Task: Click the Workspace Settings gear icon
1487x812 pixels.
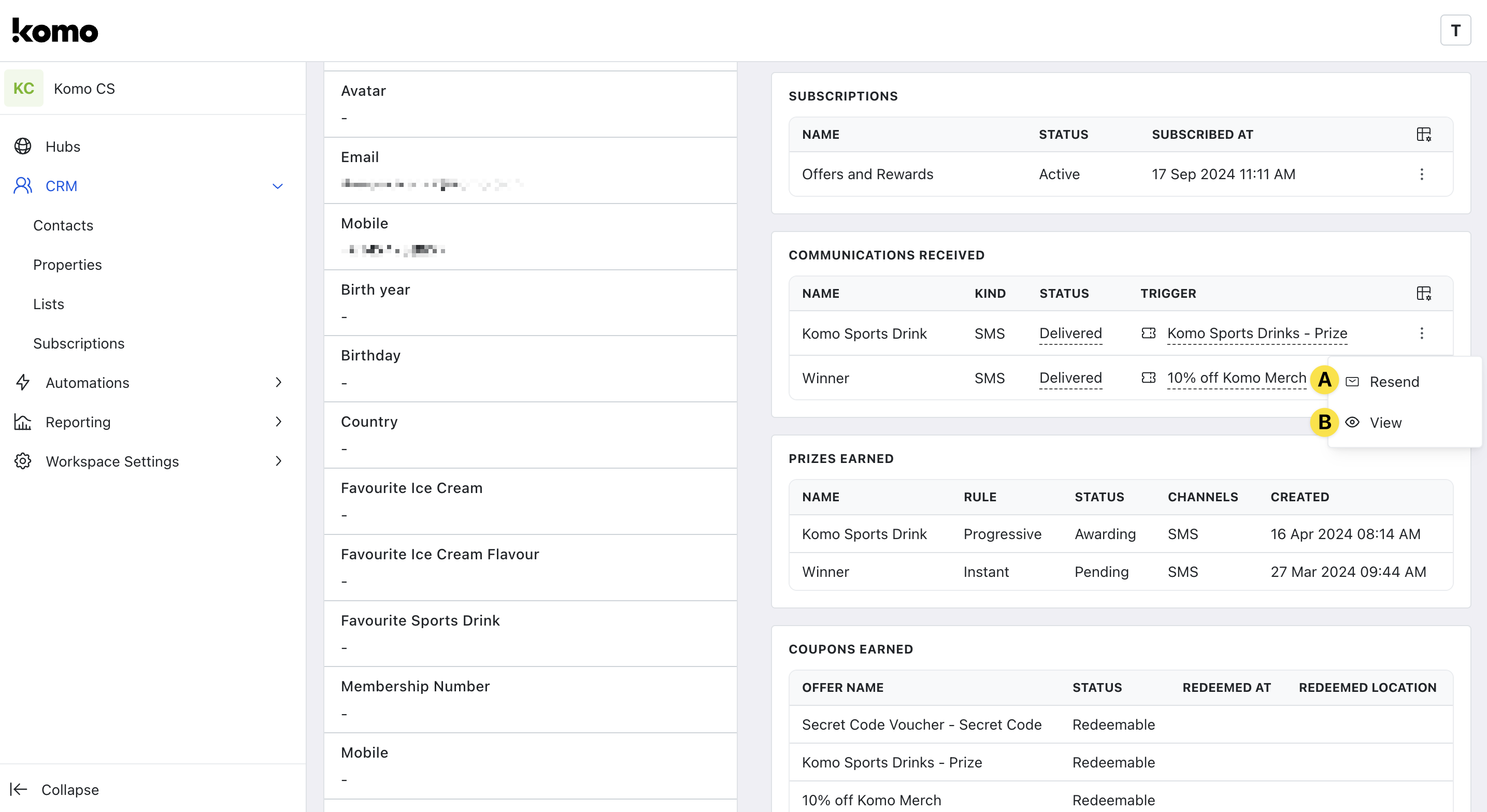Action: coord(22,461)
